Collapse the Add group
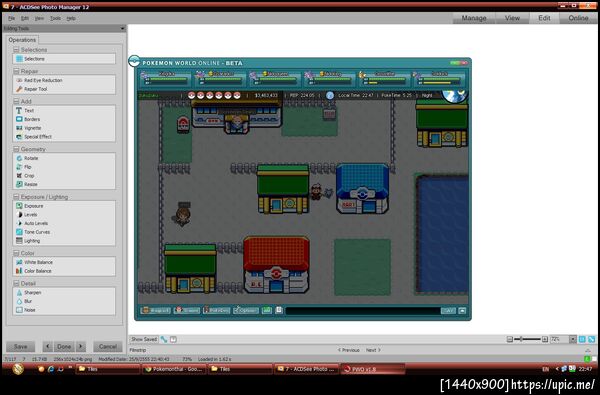Viewport: 600px width, 395px height. (16, 101)
